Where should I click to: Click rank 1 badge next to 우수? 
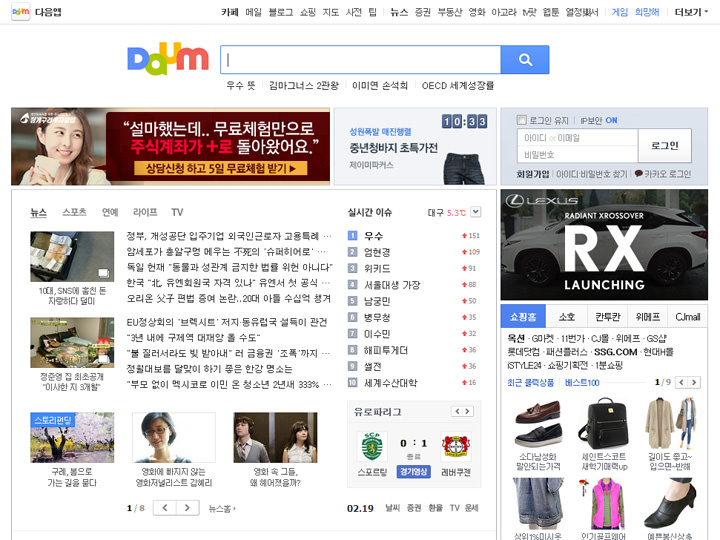(x=352, y=236)
